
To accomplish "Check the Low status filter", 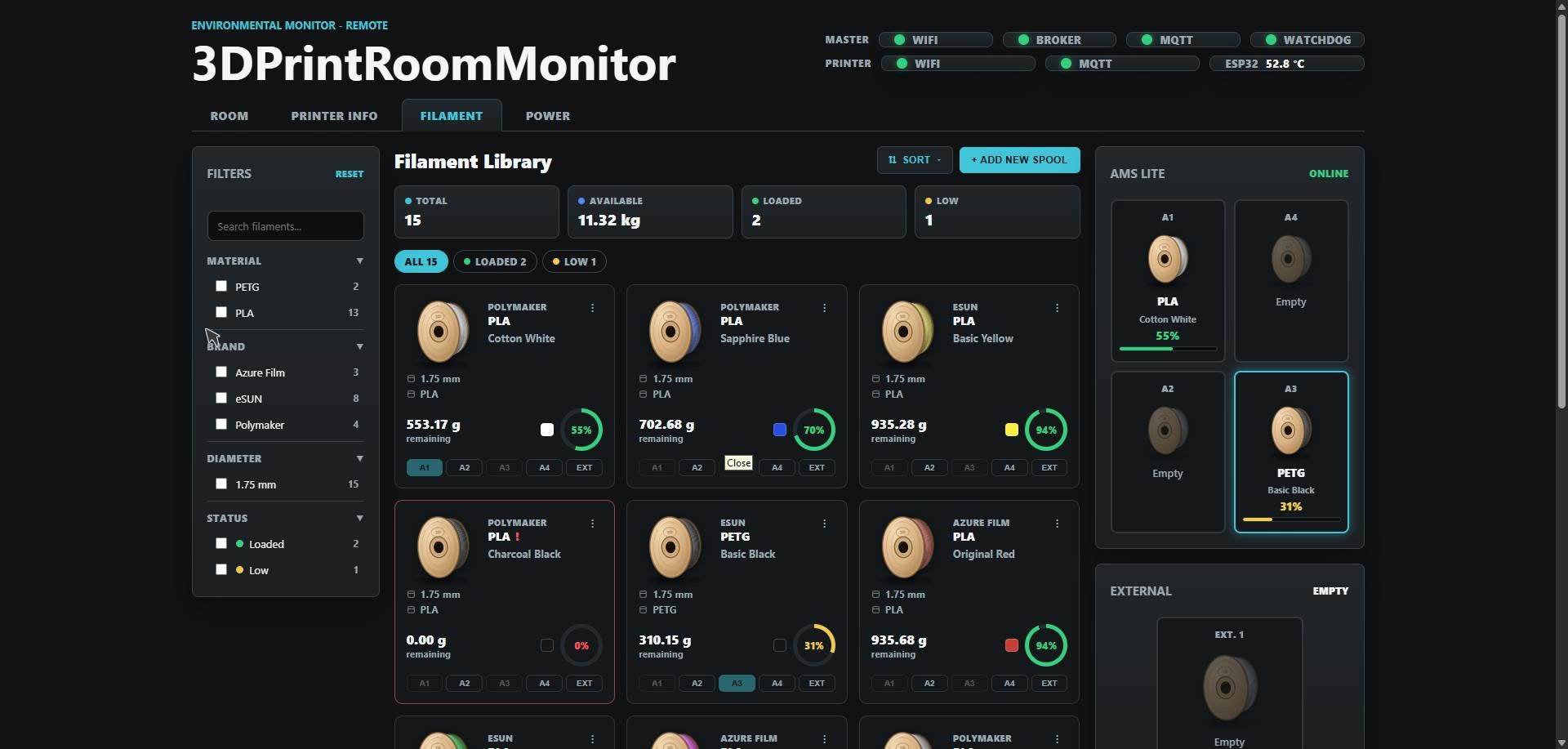I will [221, 569].
